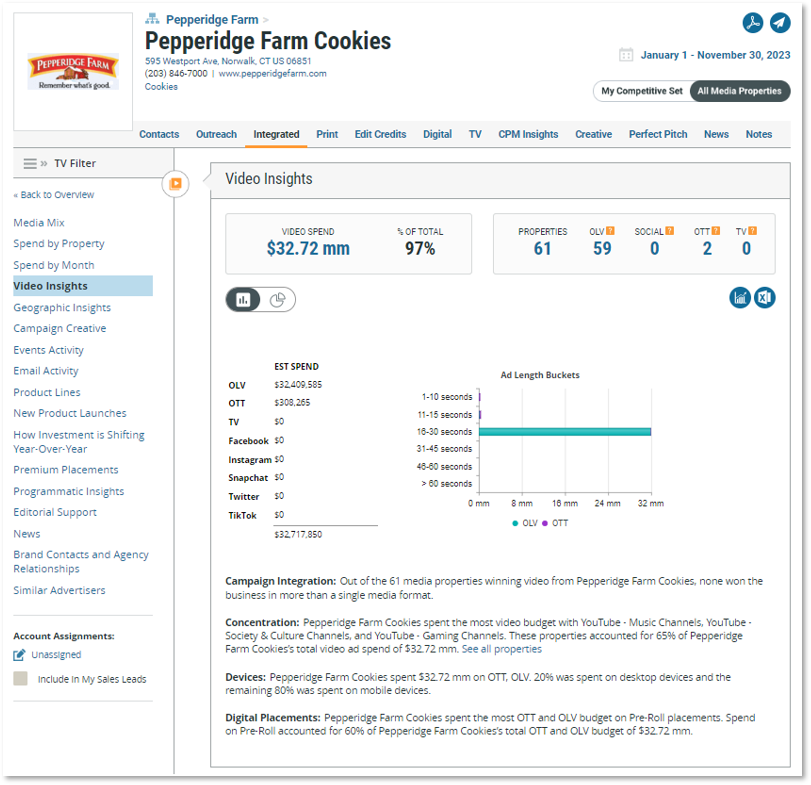Toggle OLV legend color marker

coord(515,523)
